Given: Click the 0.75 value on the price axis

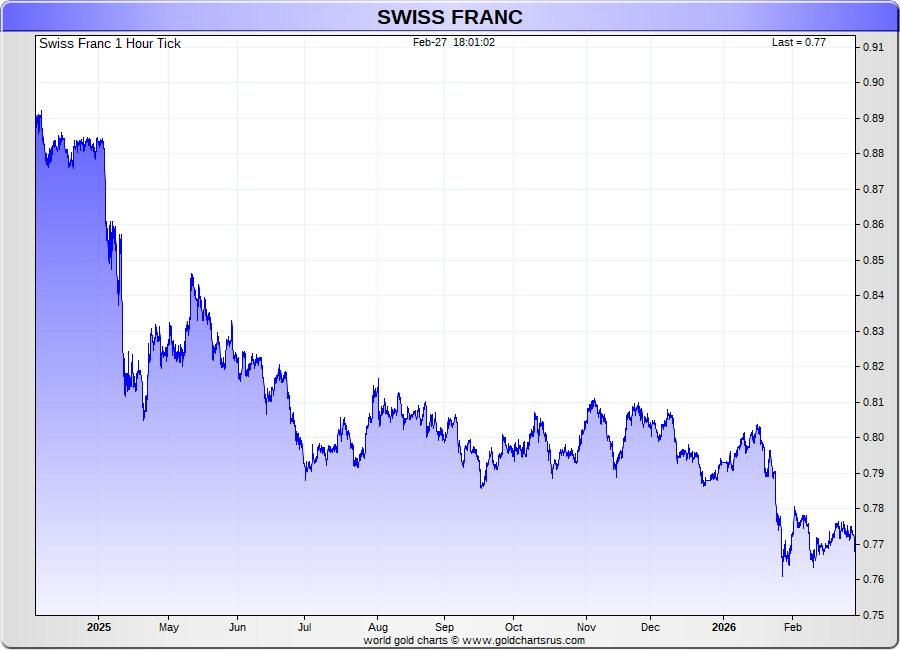Looking at the screenshot, I should coord(873,615).
